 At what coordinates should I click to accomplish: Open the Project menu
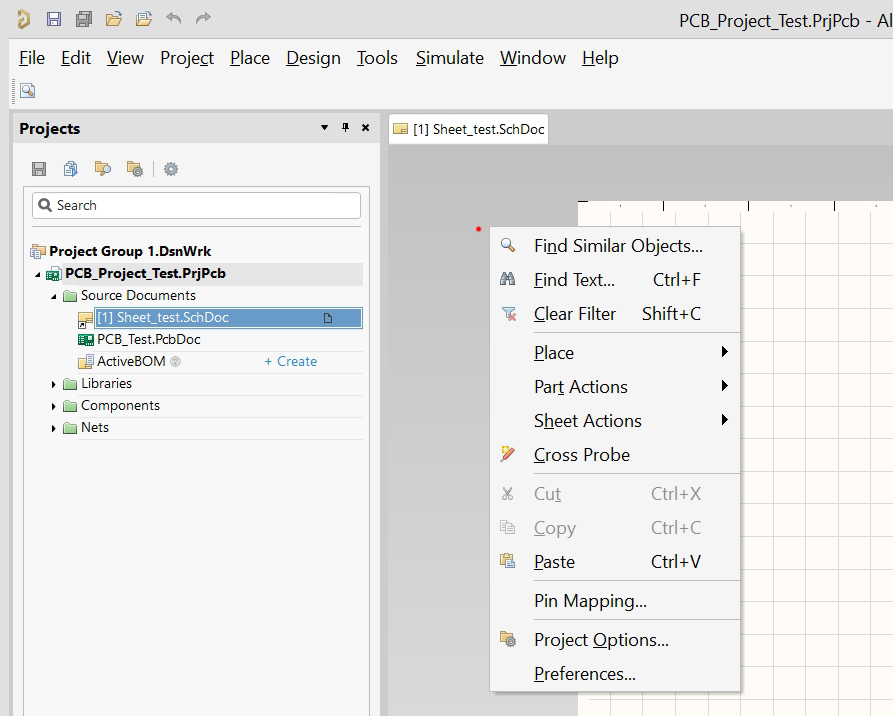click(x=187, y=58)
